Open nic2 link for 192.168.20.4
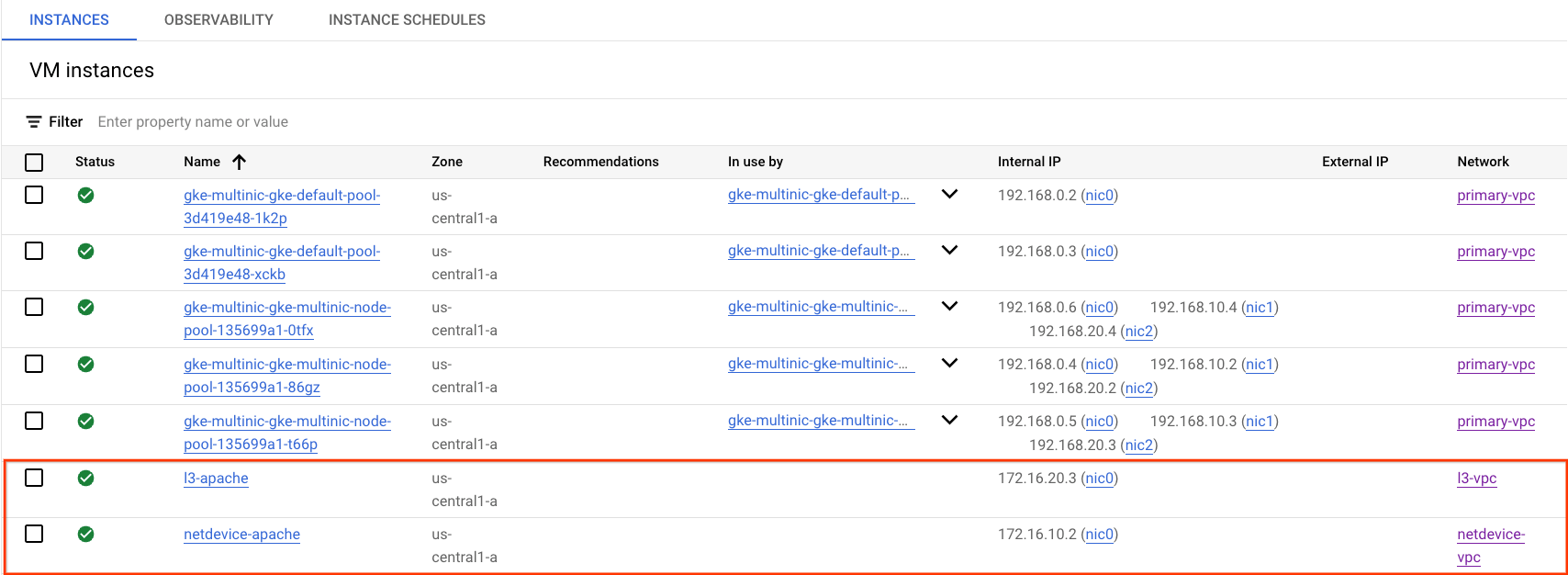Image resolution: width=1568 pixels, height=575 pixels. click(1138, 331)
